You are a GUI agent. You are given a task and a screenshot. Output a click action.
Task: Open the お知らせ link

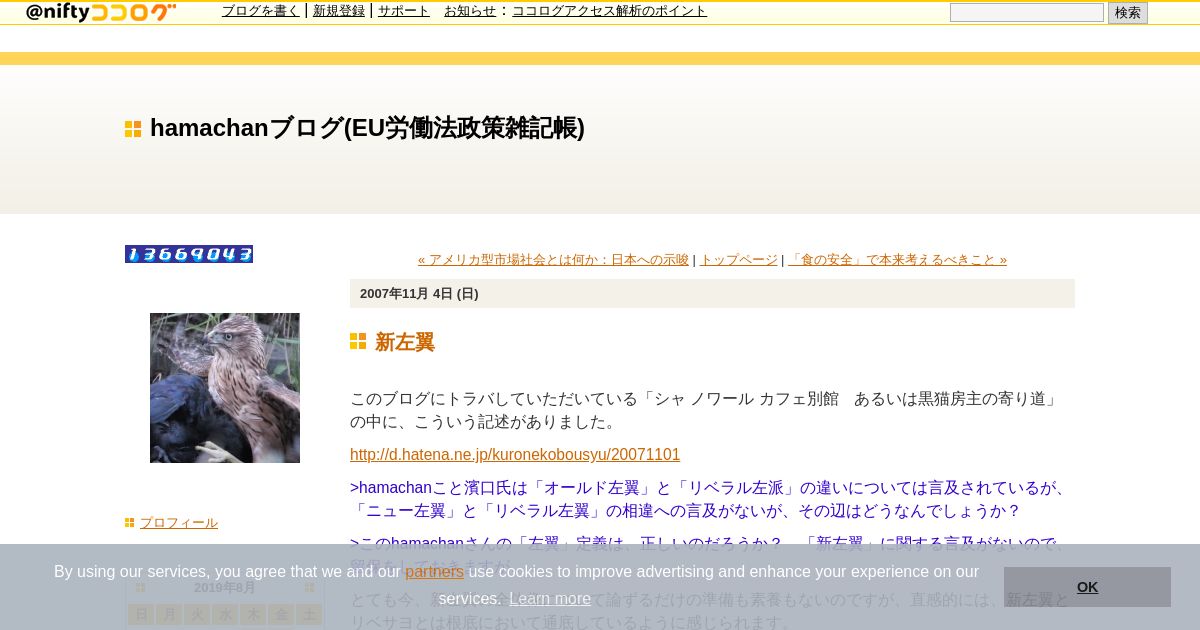coord(470,11)
